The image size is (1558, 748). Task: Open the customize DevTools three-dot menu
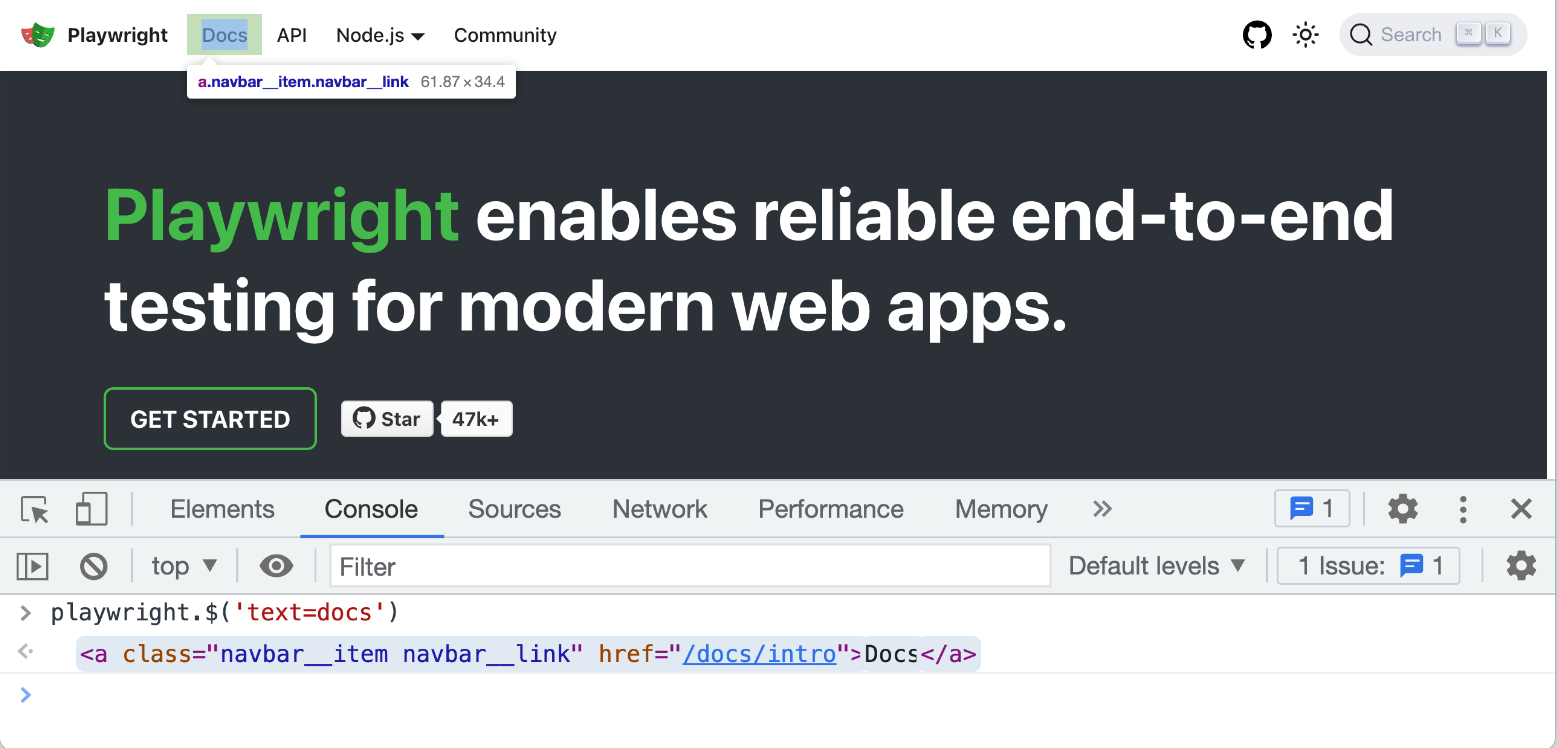point(1462,509)
